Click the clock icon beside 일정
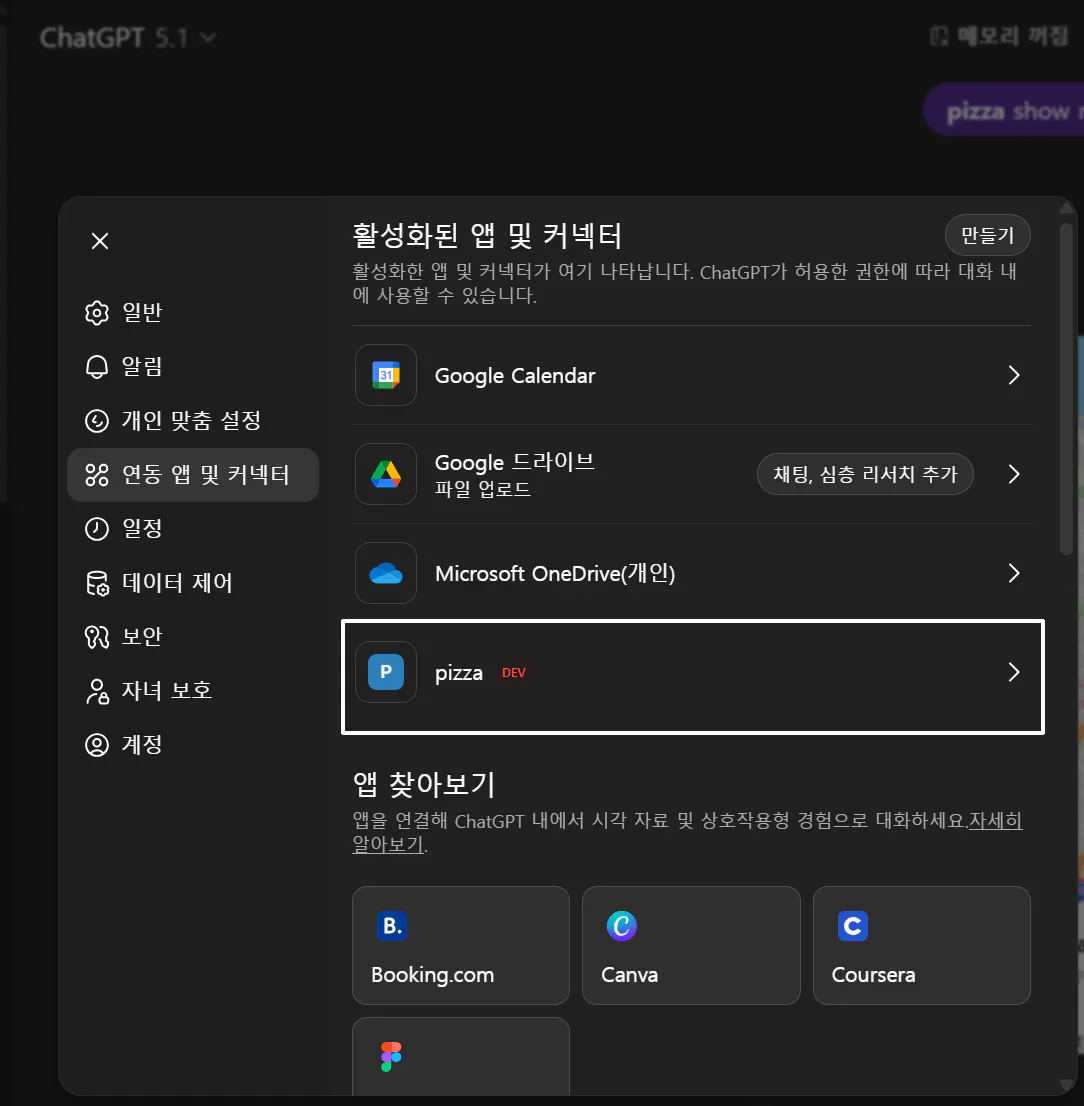 pos(97,529)
